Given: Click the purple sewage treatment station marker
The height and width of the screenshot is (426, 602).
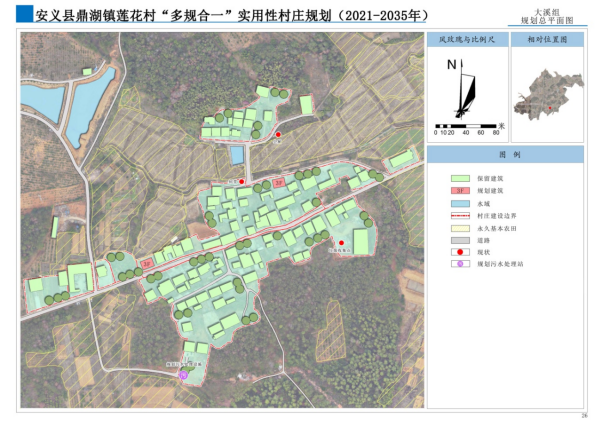Looking at the screenshot, I should [x=183, y=373].
